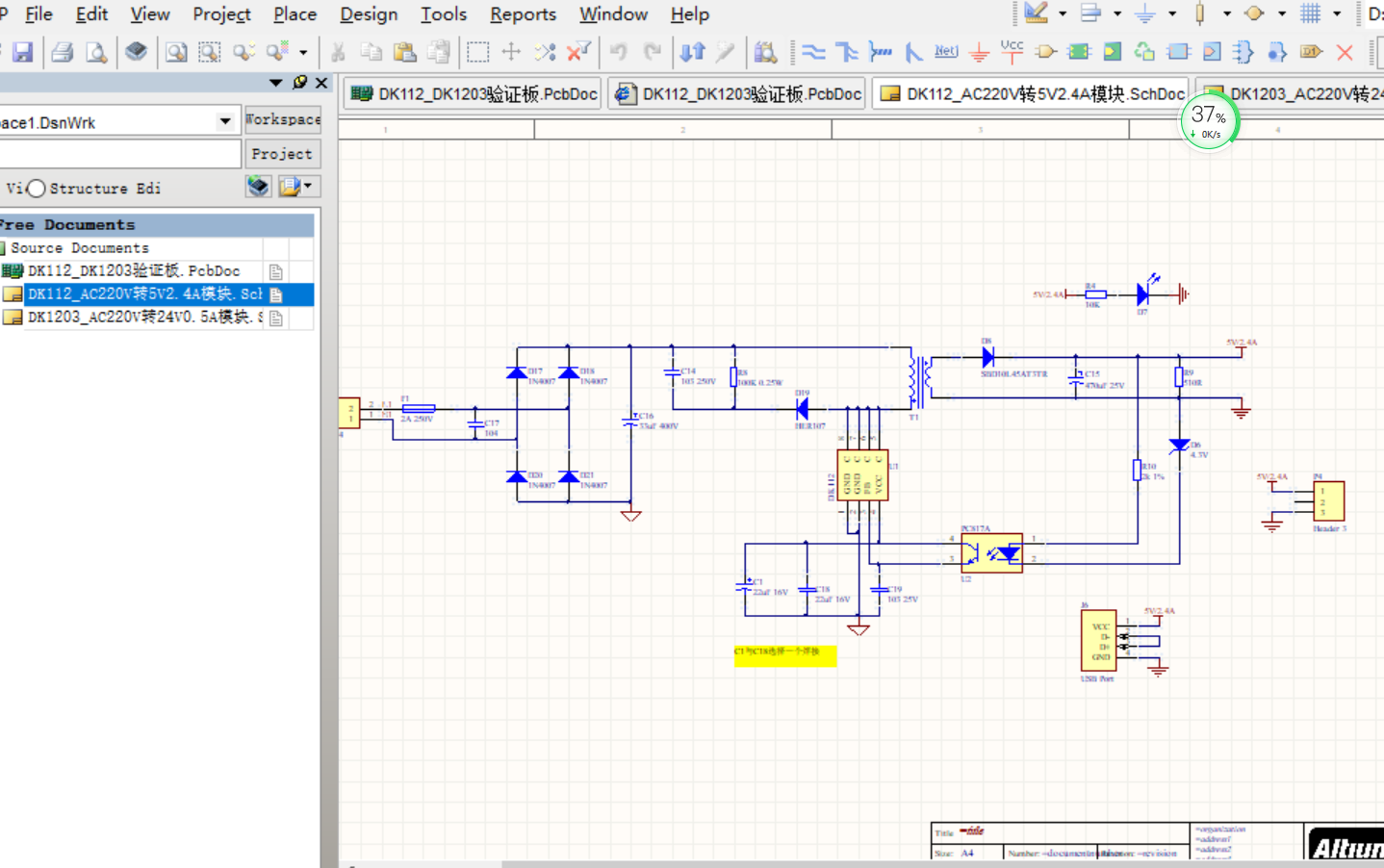This screenshot has width=1384, height=868.
Task: Zoom to selected area icon
Action: click(x=210, y=52)
